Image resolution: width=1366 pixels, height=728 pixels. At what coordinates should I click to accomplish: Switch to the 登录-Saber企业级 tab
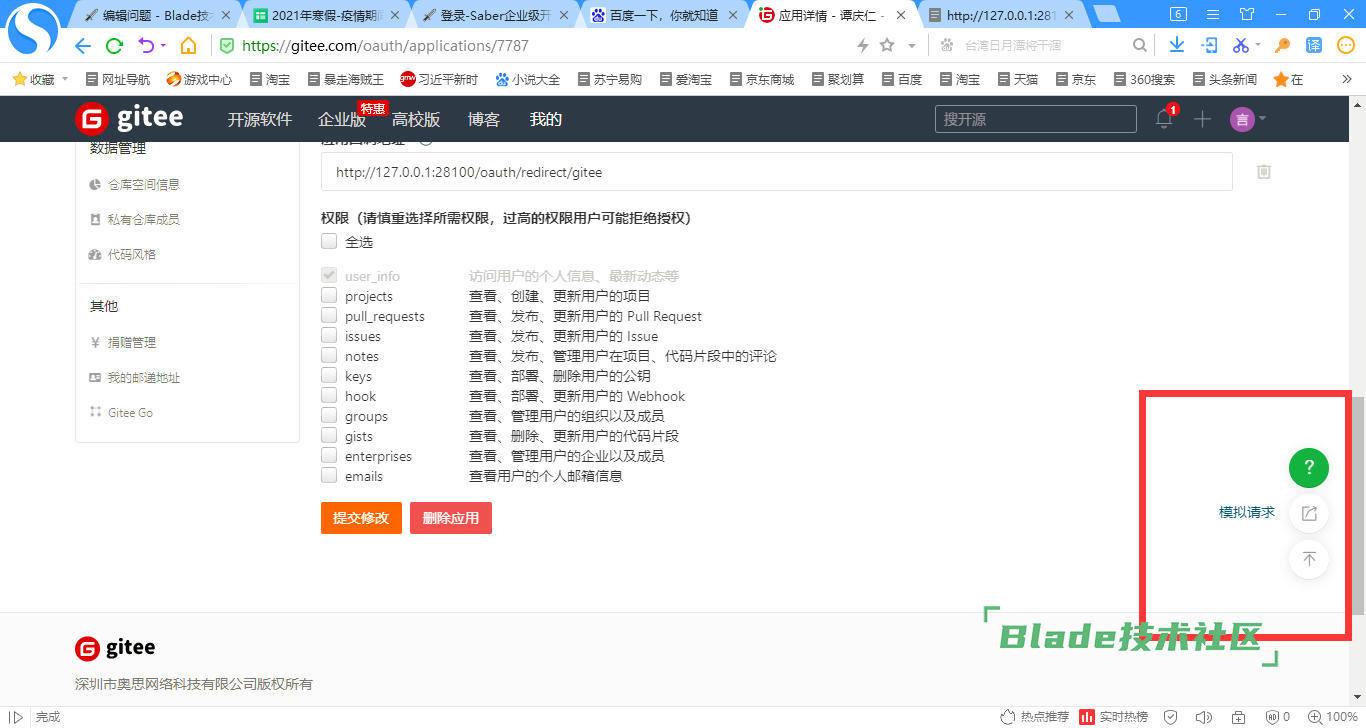click(x=495, y=15)
